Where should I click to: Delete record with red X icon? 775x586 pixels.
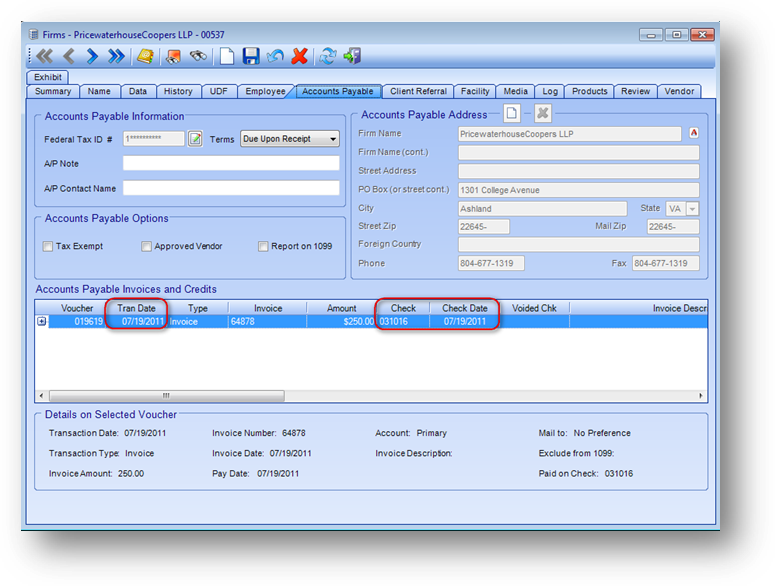click(x=300, y=56)
